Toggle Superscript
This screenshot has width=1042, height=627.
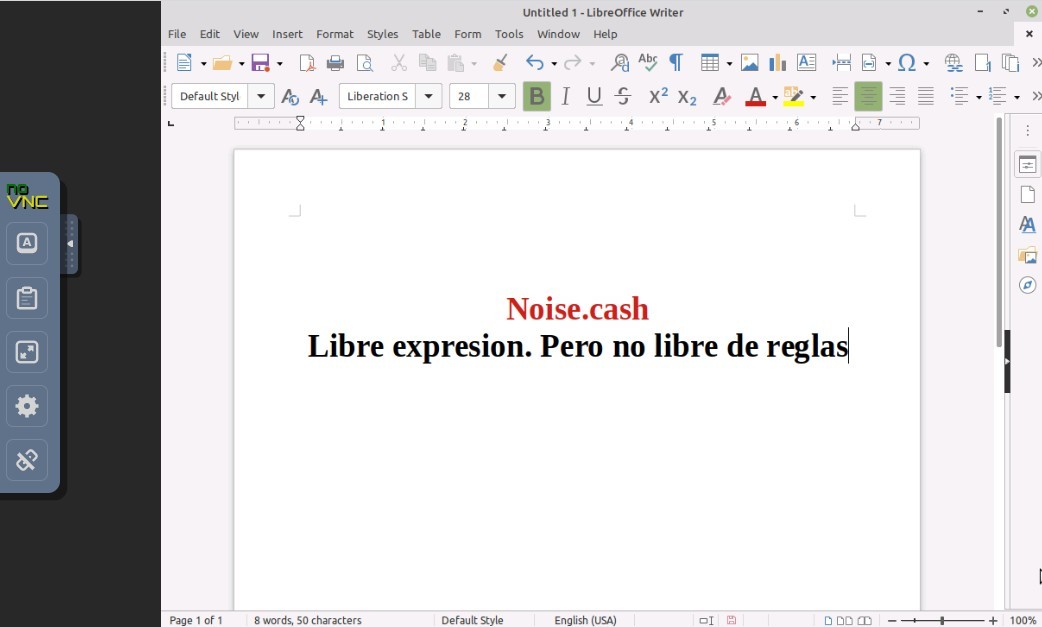tap(659, 96)
